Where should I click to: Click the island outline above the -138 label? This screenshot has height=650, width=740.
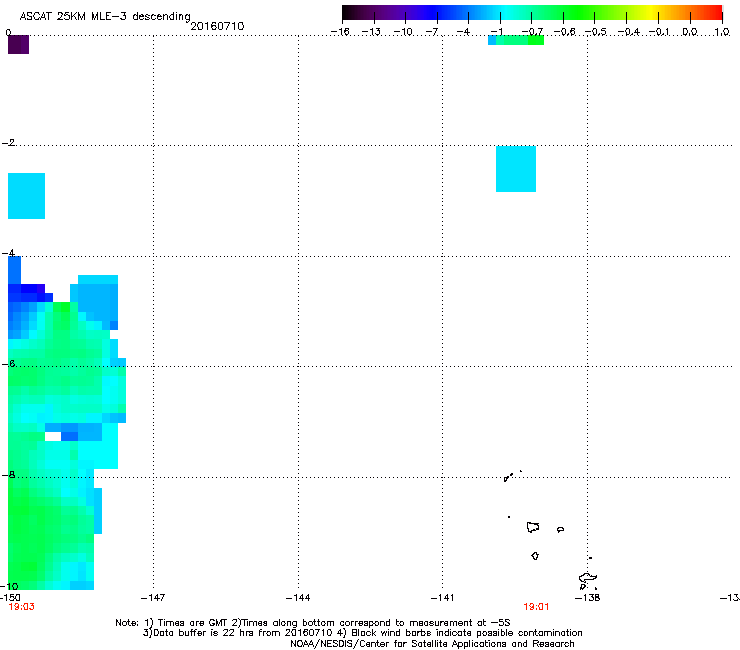(x=588, y=578)
